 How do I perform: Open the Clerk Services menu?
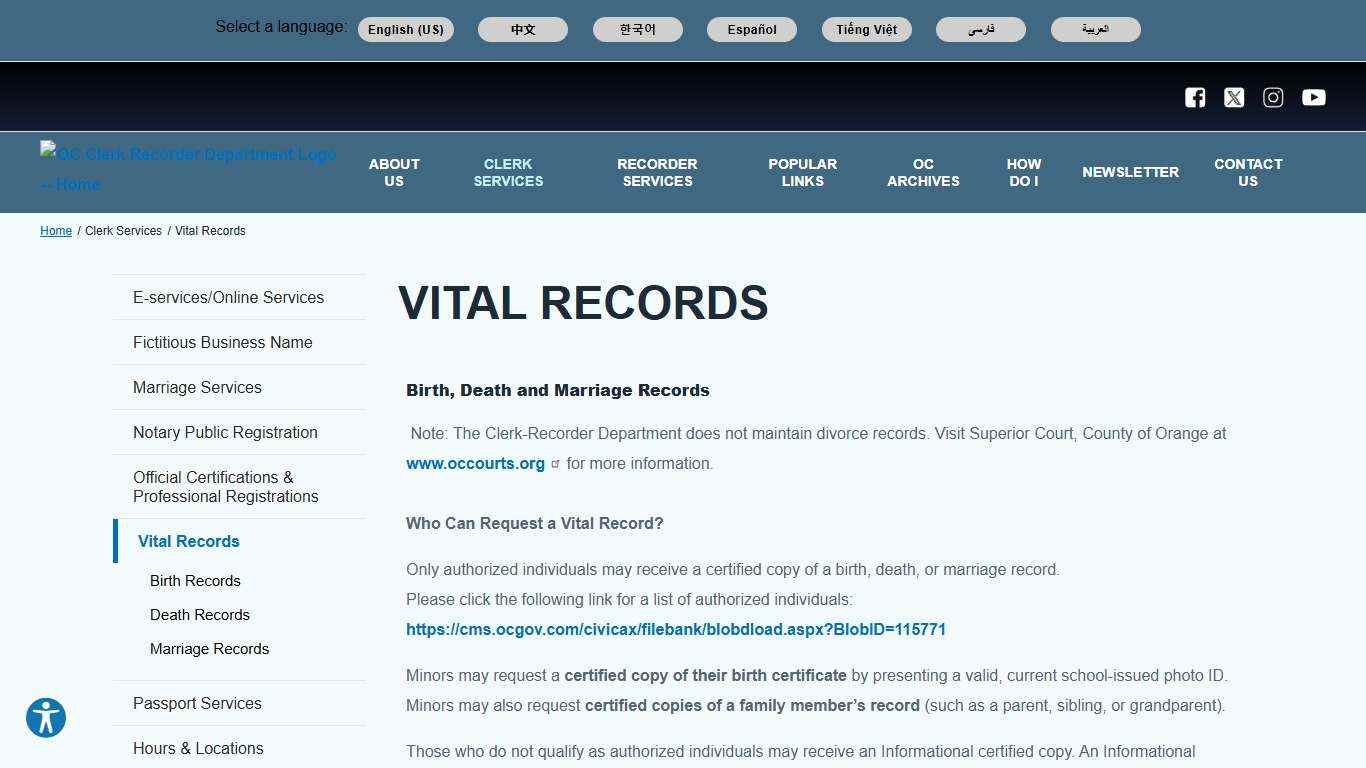[x=508, y=172]
